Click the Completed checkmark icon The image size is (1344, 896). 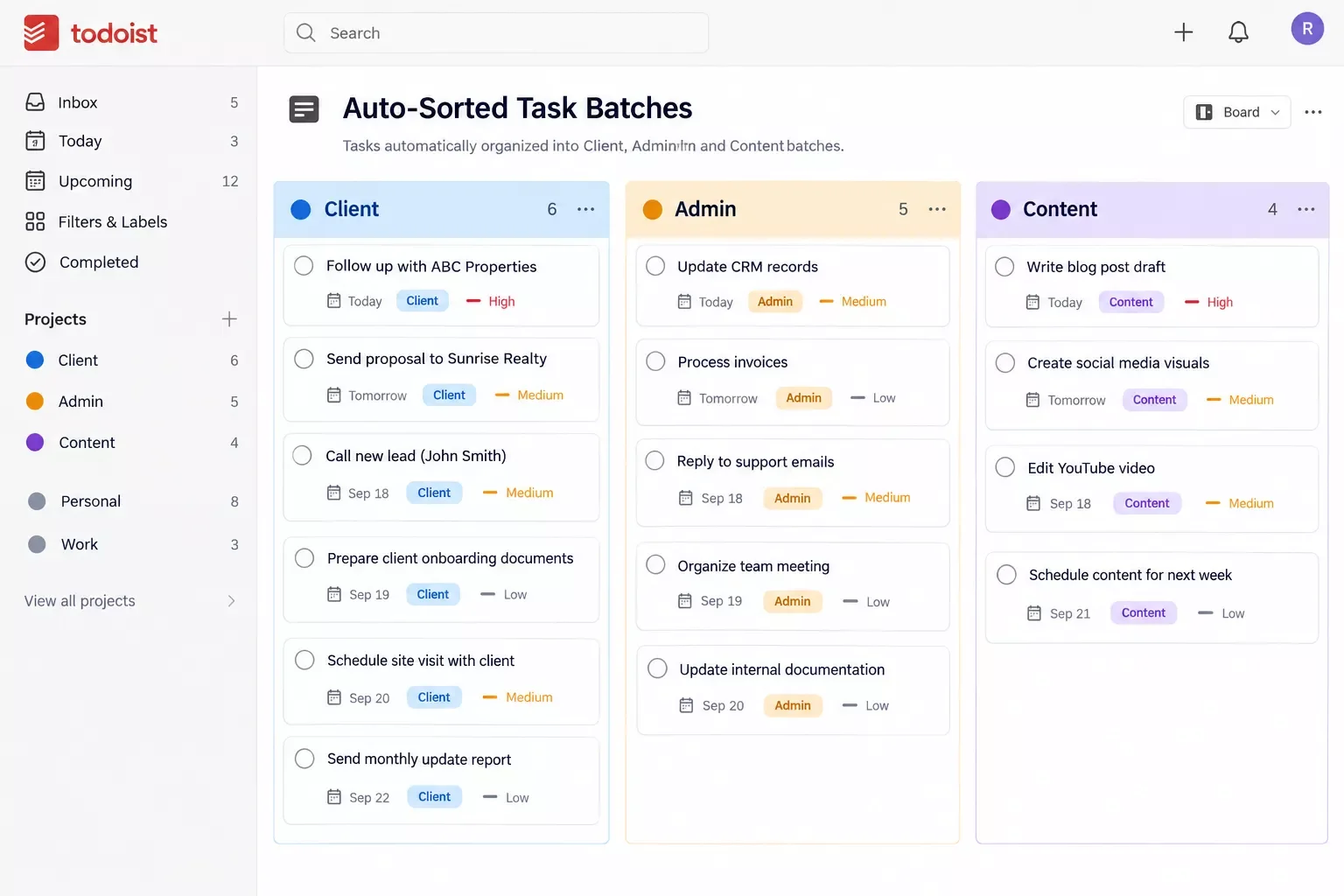coord(35,262)
